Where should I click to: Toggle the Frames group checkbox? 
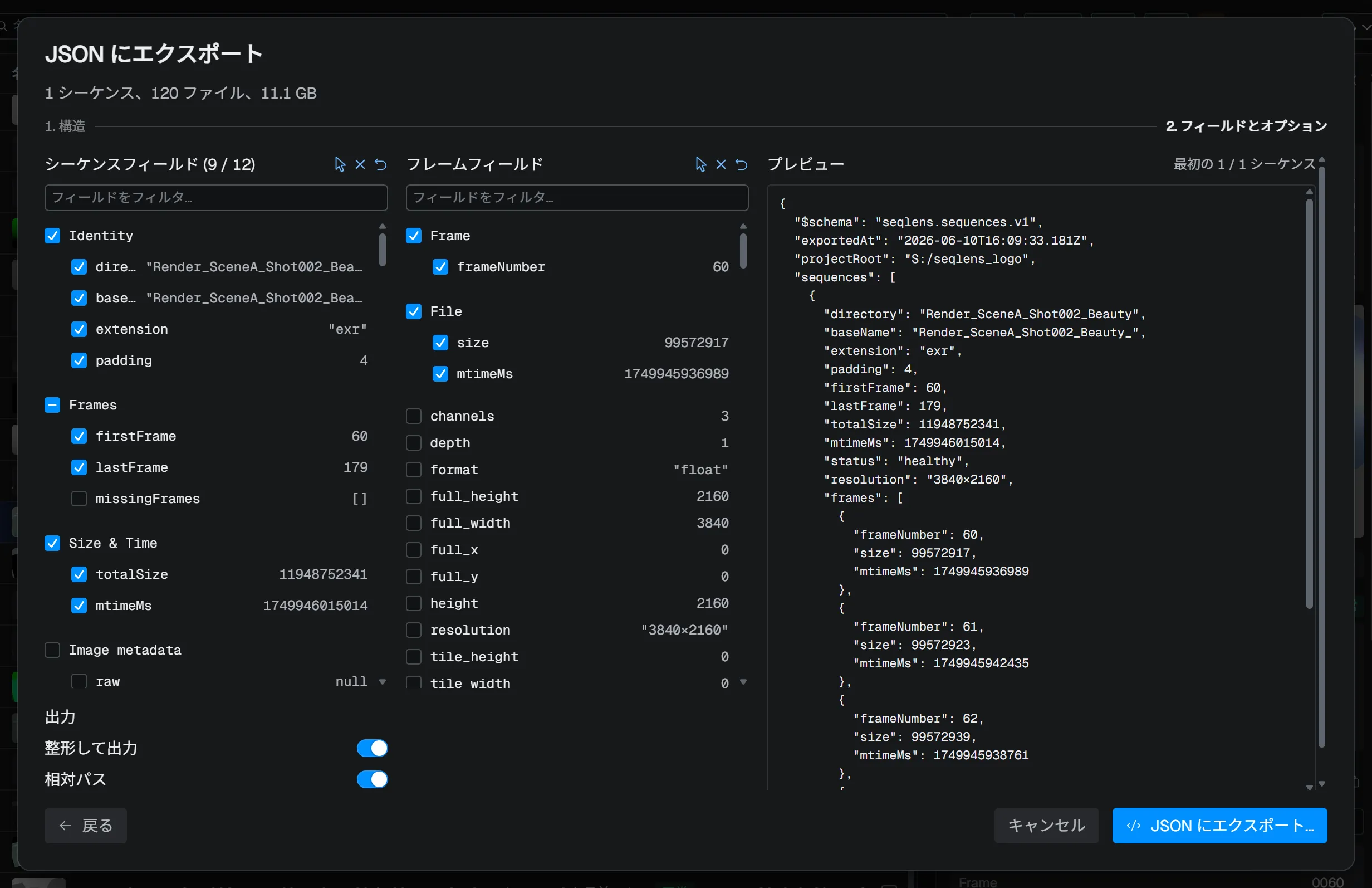[x=52, y=406]
